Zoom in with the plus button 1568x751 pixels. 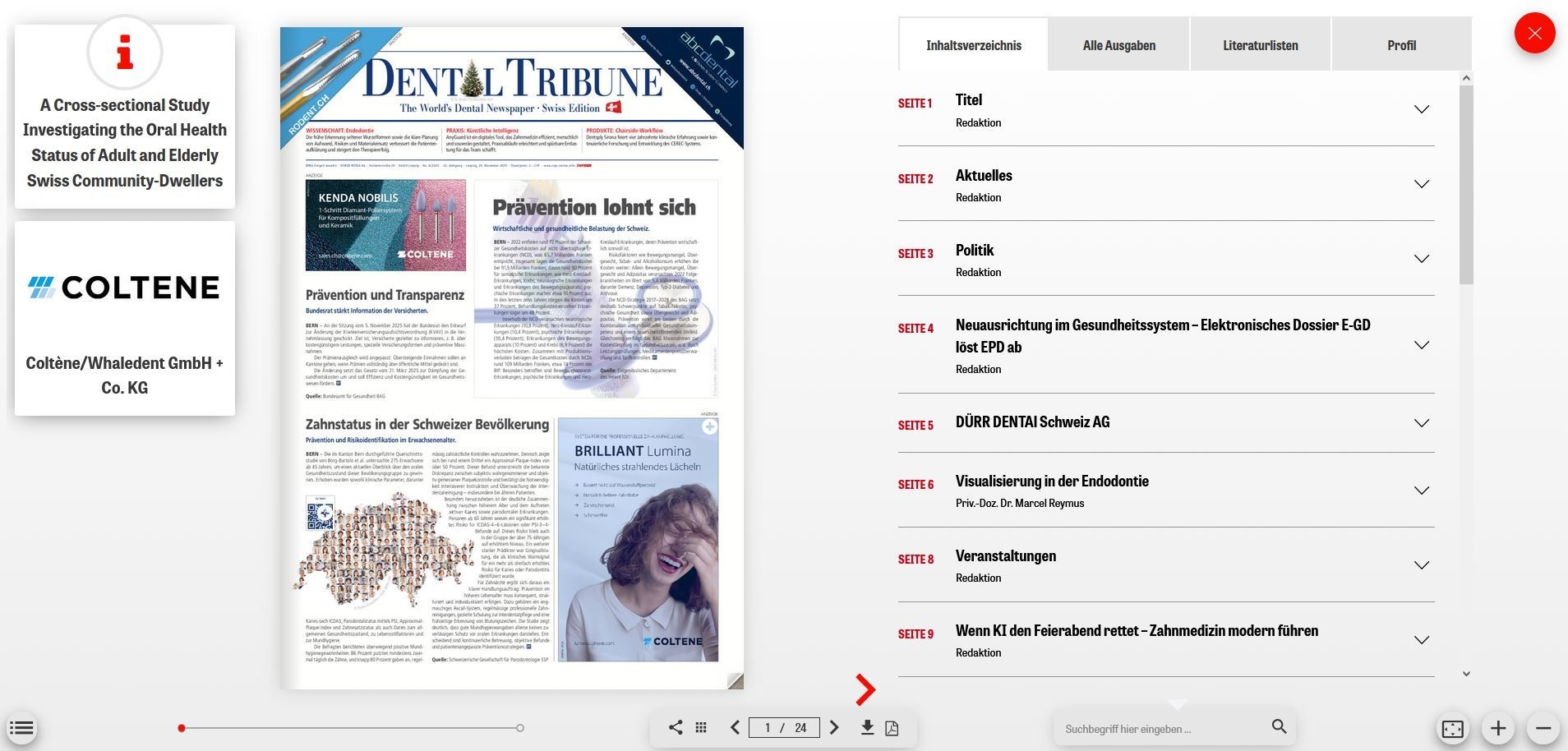coord(1497,729)
